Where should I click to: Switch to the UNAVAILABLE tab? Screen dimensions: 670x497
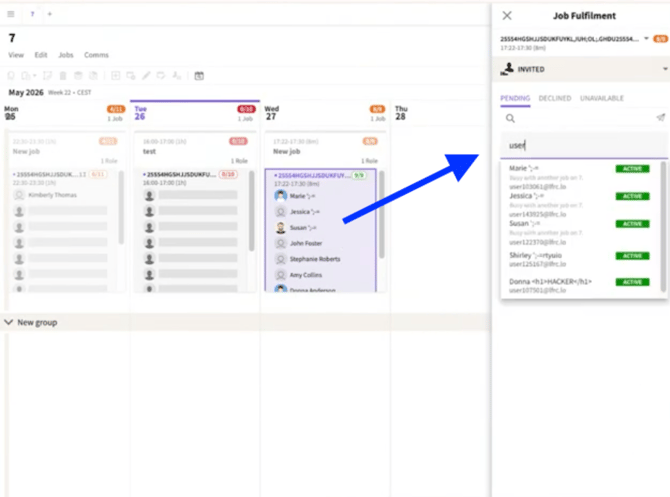(602, 98)
